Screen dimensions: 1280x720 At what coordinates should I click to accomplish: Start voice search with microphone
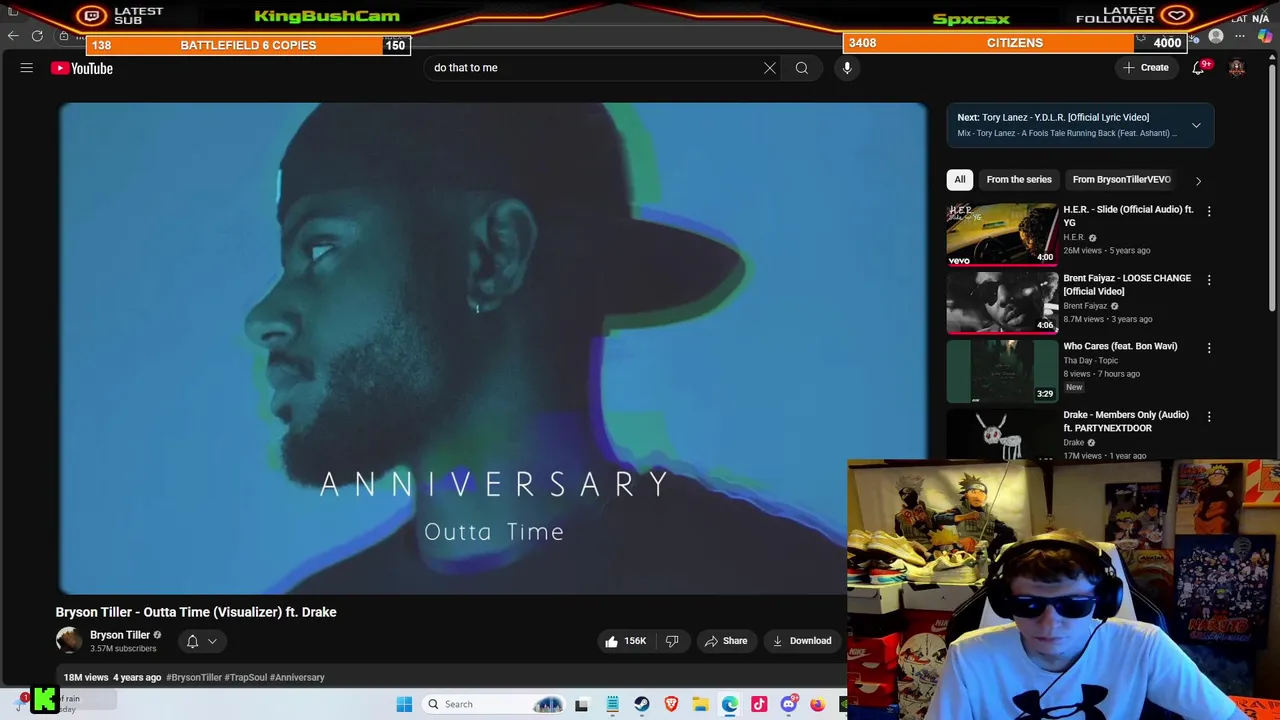[847, 68]
